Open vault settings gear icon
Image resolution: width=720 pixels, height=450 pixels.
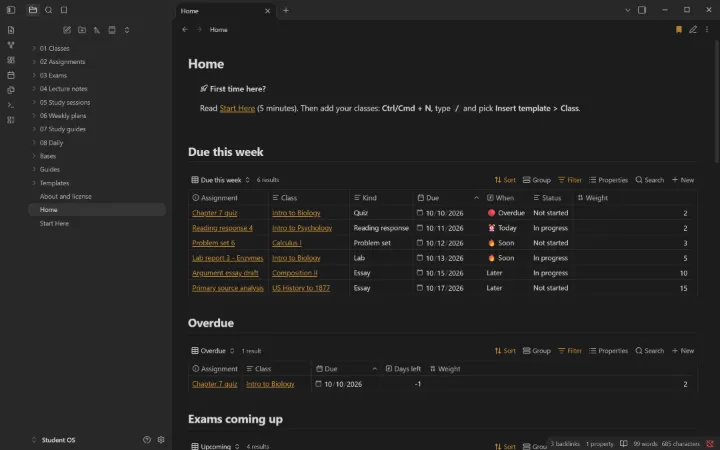[161, 439]
